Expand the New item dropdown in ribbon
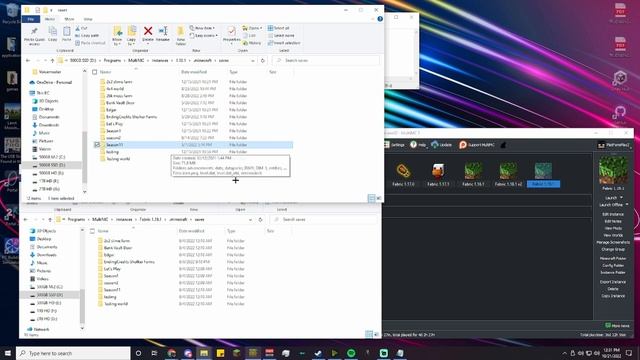The width and height of the screenshot is (640, 360). (202, 28)
